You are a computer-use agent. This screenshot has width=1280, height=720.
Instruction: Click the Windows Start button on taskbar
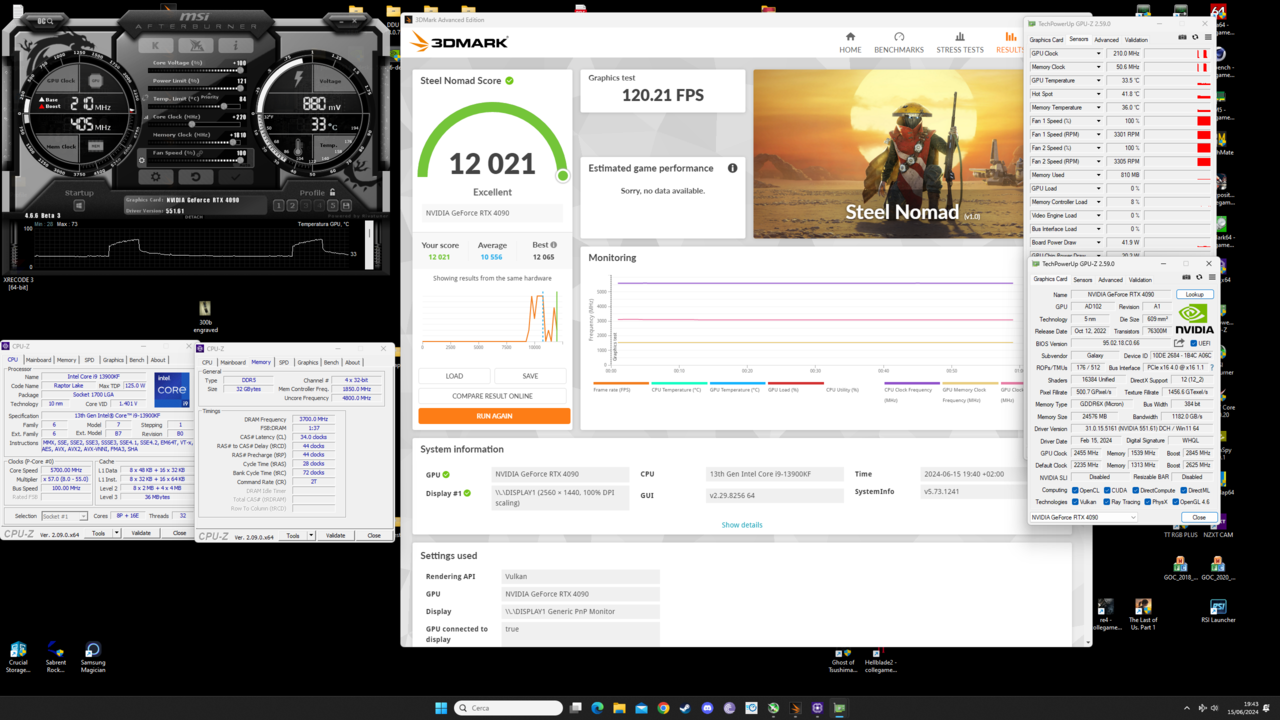(440, 708)
